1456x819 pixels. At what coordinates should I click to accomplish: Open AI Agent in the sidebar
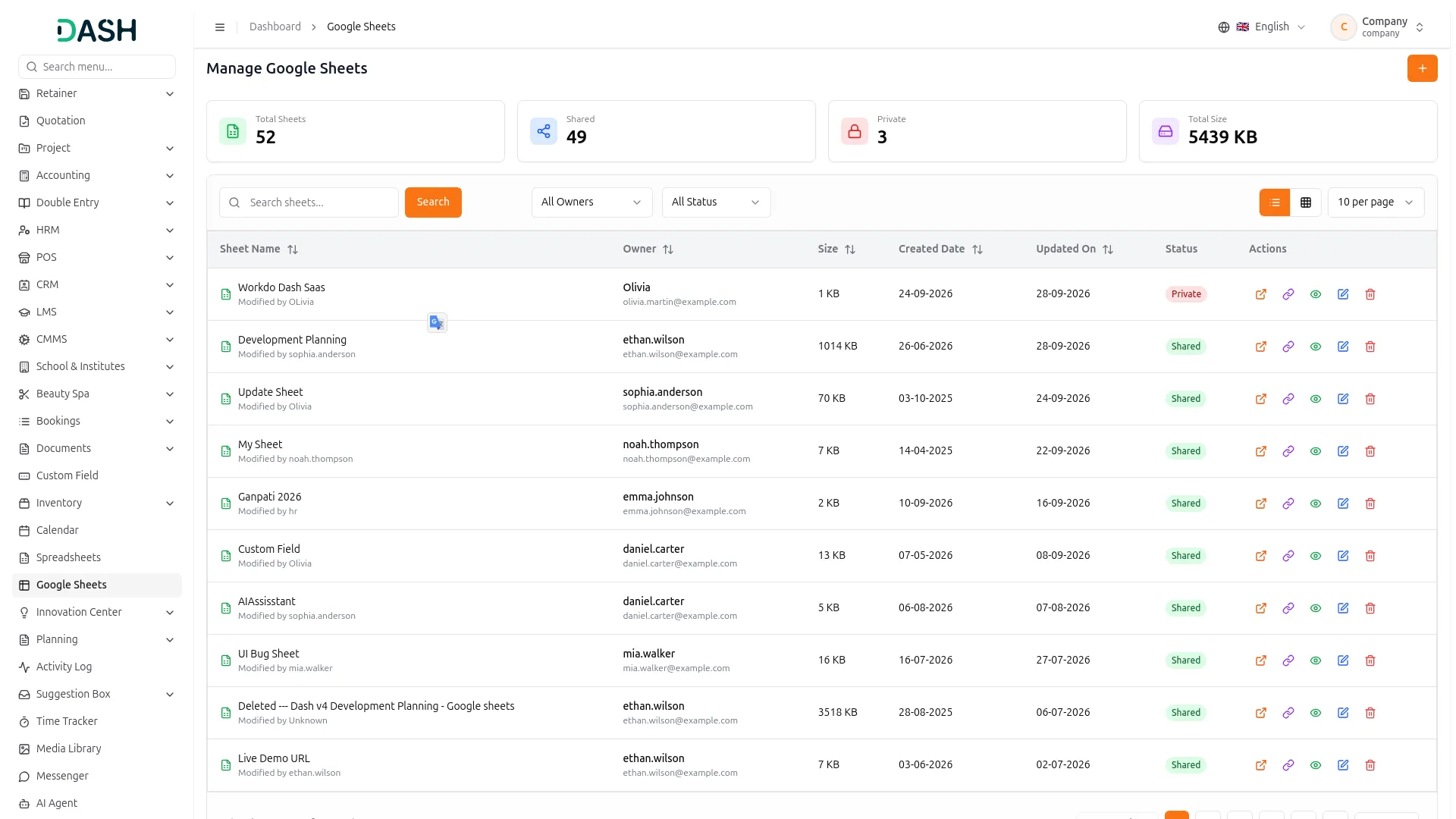click(x=97, y=804)
